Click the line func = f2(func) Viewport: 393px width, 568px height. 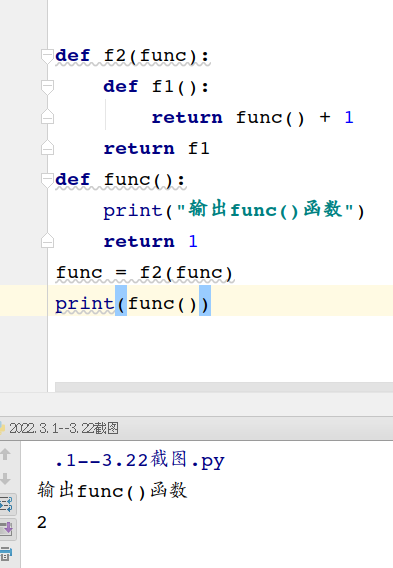point(144,272)
